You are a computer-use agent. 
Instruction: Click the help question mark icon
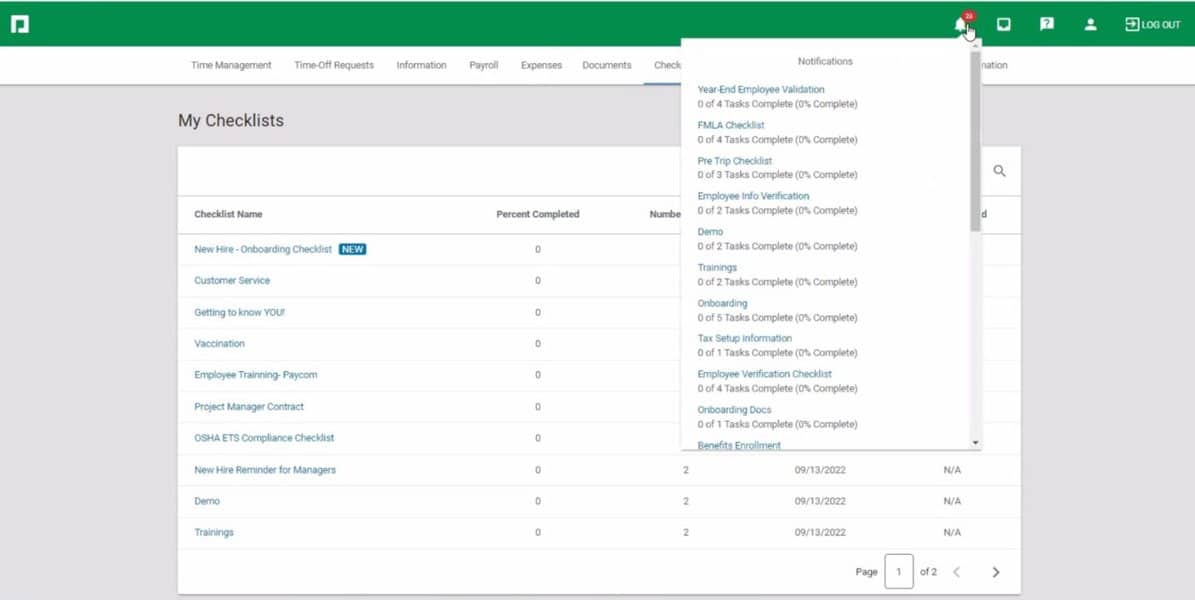1046,23
